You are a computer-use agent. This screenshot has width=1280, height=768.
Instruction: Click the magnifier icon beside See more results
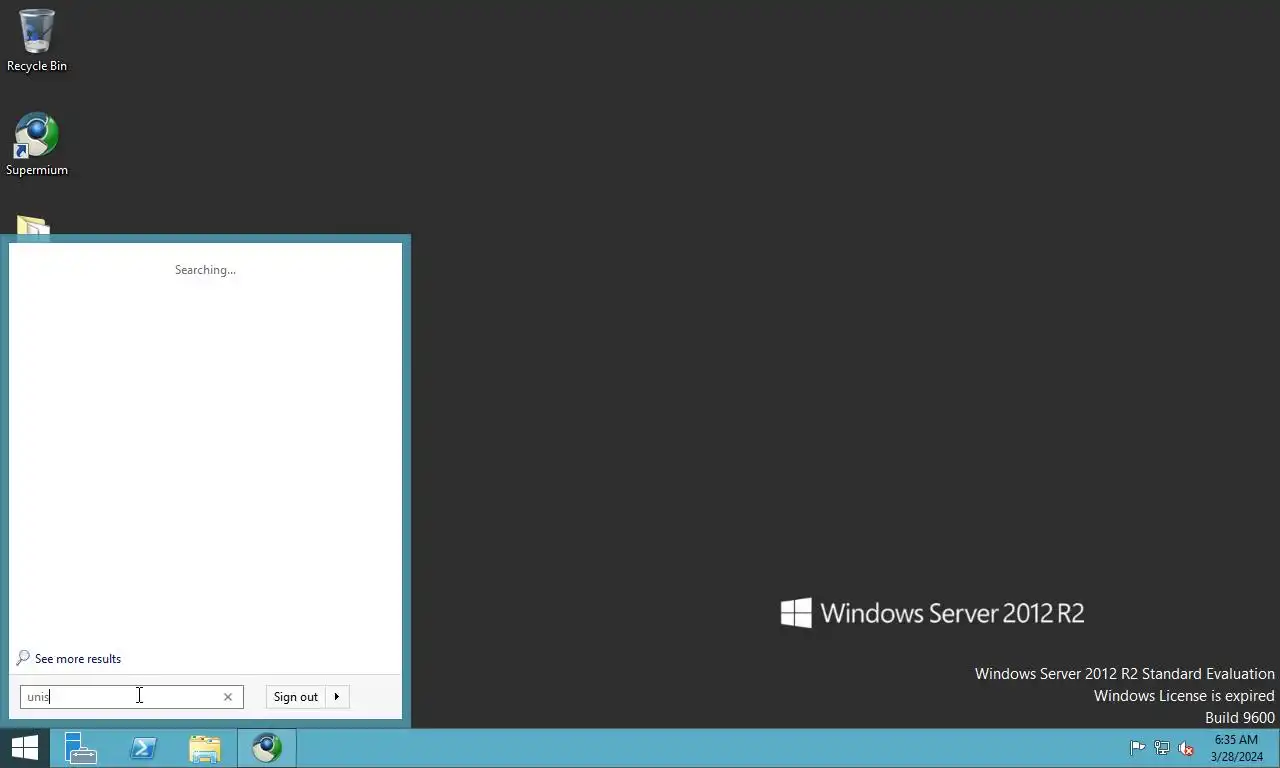click(x=23, y=658)
